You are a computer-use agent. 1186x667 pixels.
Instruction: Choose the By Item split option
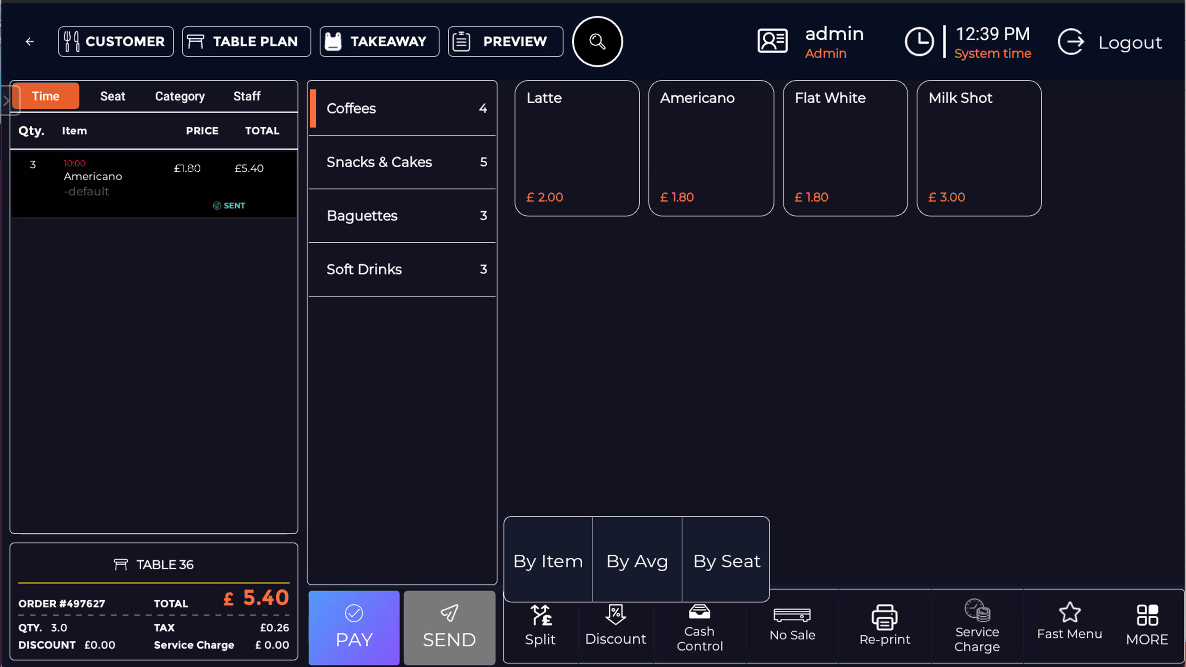click(548, 561)
